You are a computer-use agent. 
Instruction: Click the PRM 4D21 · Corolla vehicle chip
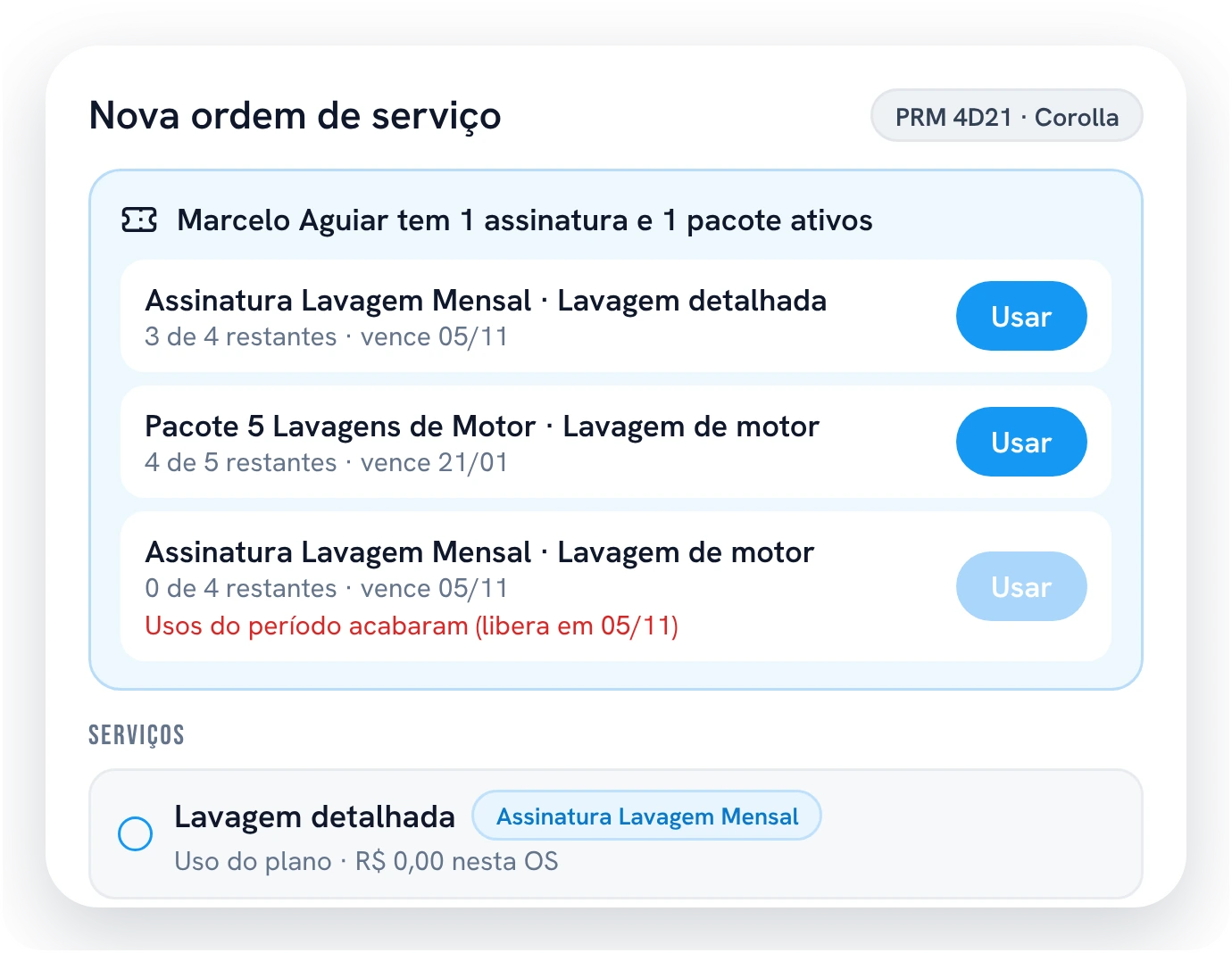[1007, 116]
